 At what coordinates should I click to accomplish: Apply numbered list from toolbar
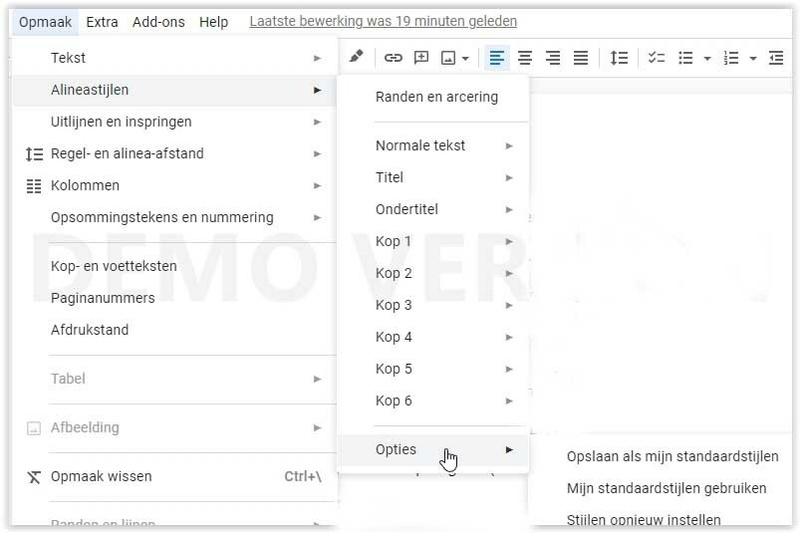click(731, 58)
